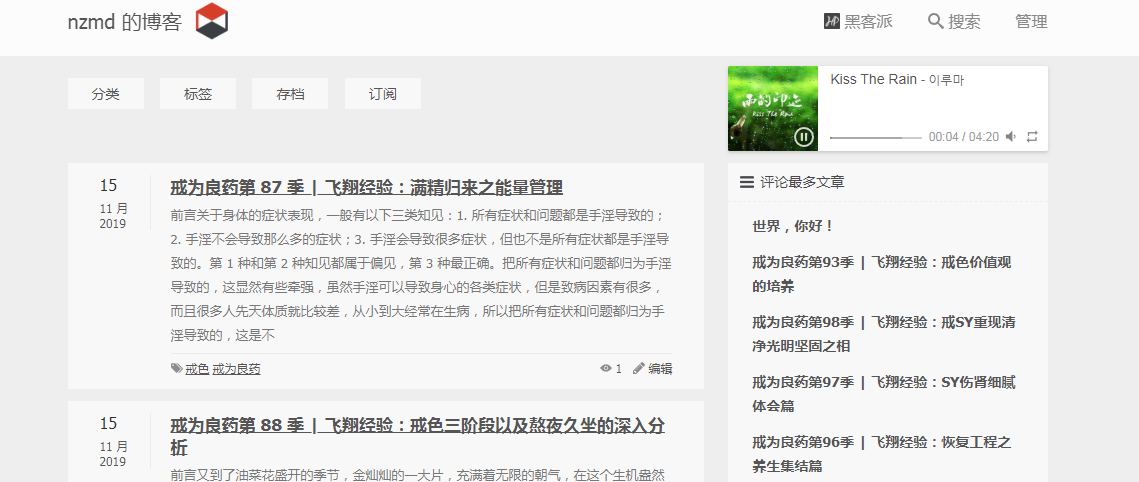
Task: Click the 88 季 post excerpt 前言又到了油菜花
Action: point(418,475)
